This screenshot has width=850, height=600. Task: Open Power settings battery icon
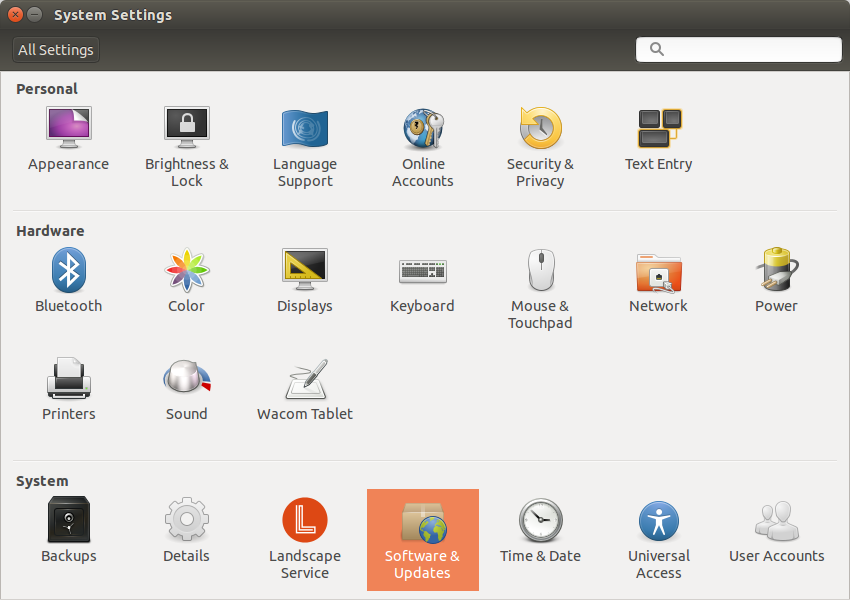777,269
